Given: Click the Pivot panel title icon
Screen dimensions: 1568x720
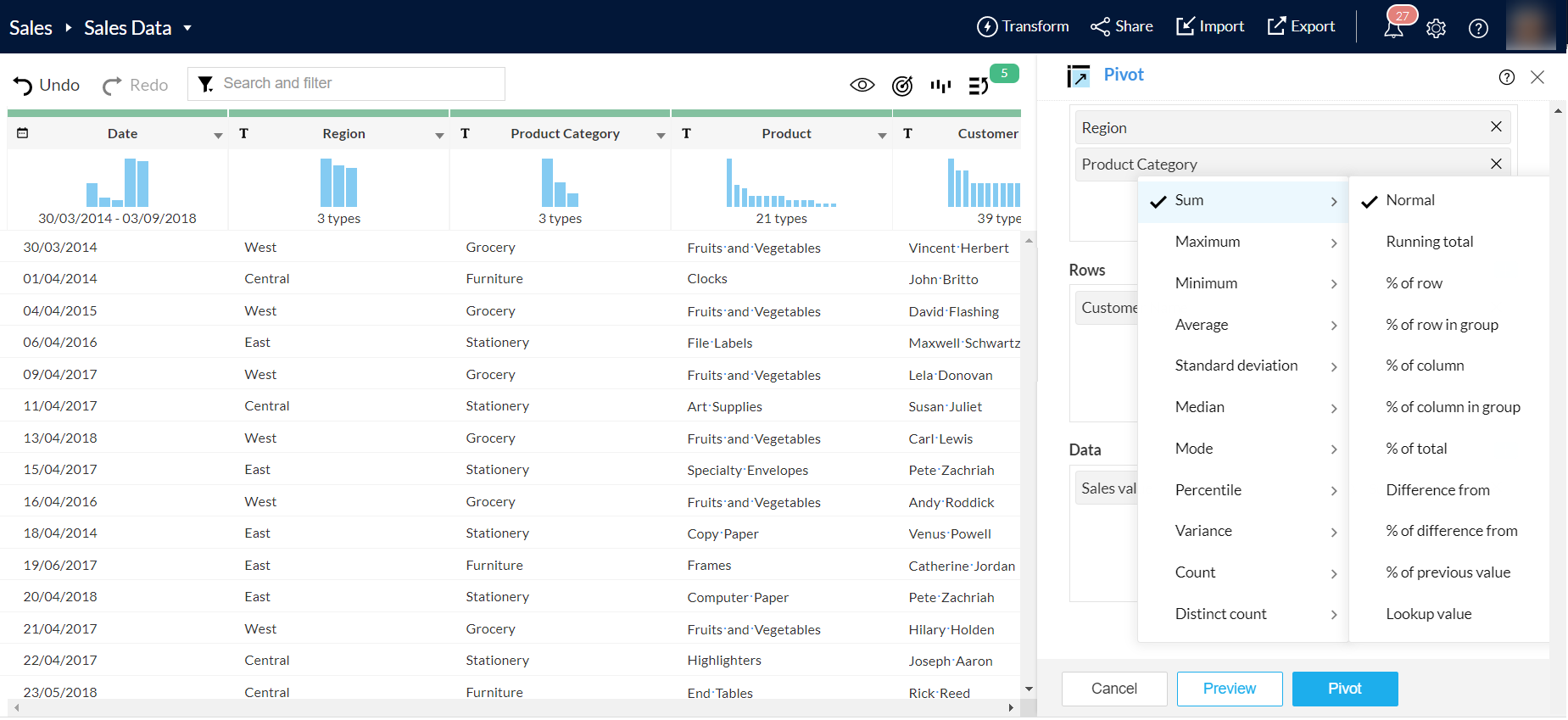Looking at the screenshot, I should click(x=1078, y=76).
